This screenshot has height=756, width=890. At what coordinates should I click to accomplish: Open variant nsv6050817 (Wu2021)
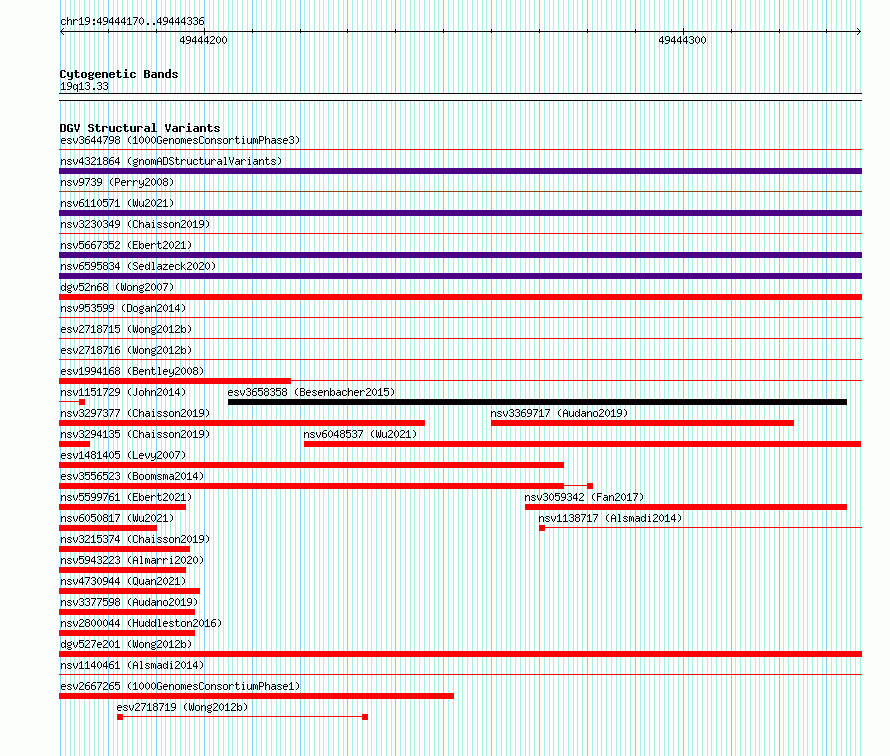(117, 518)
